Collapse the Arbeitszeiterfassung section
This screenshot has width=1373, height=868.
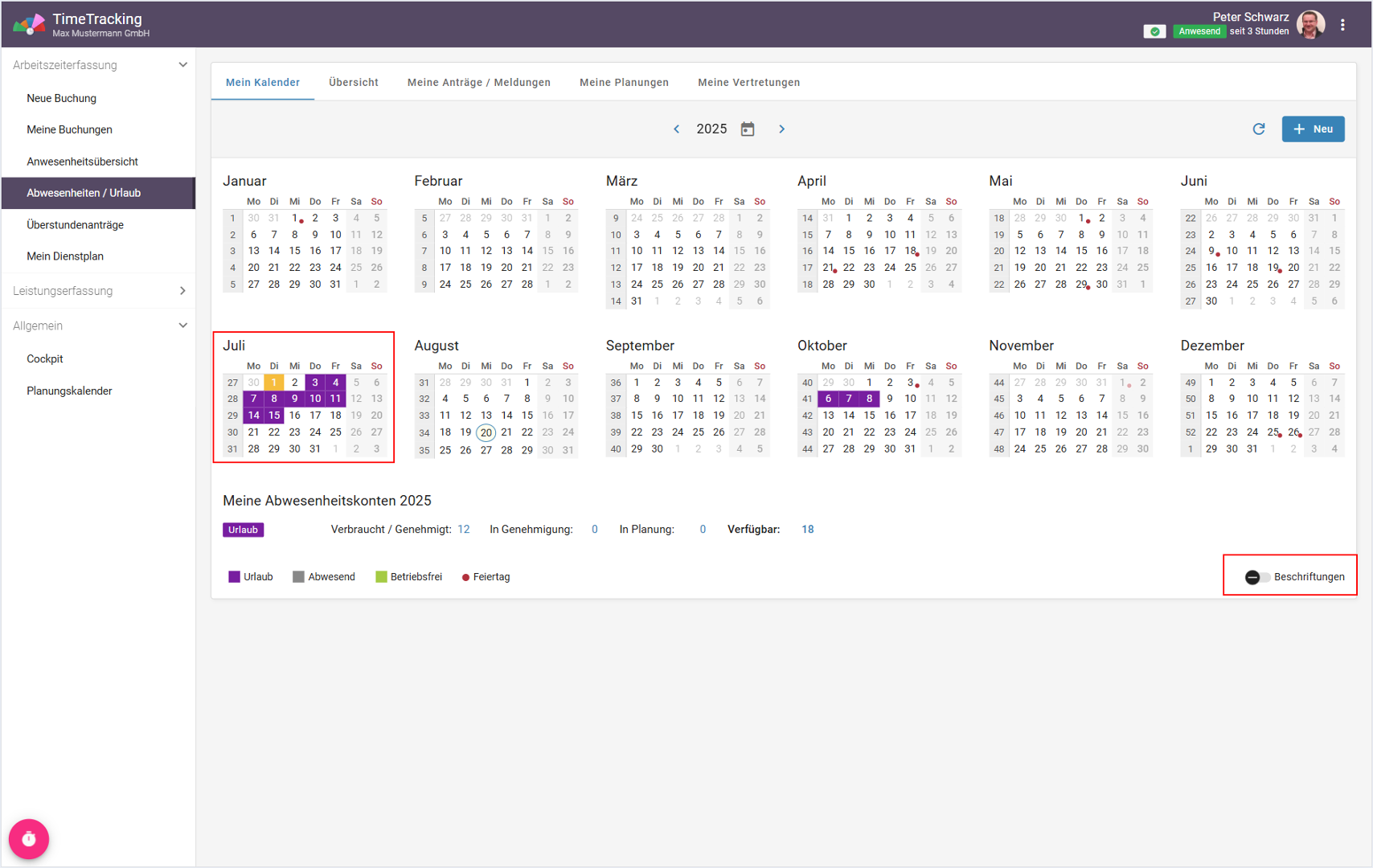182,65
